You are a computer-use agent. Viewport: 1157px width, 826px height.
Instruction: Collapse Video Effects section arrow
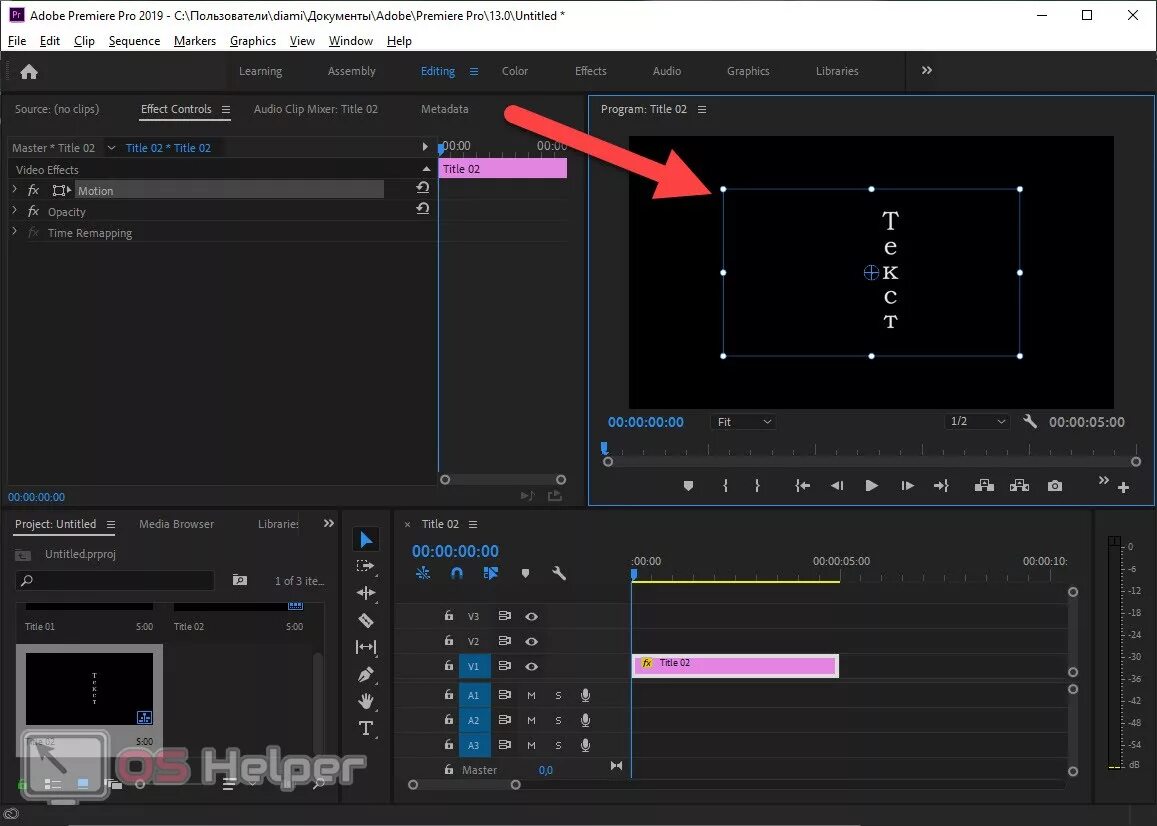coord(426,169)
